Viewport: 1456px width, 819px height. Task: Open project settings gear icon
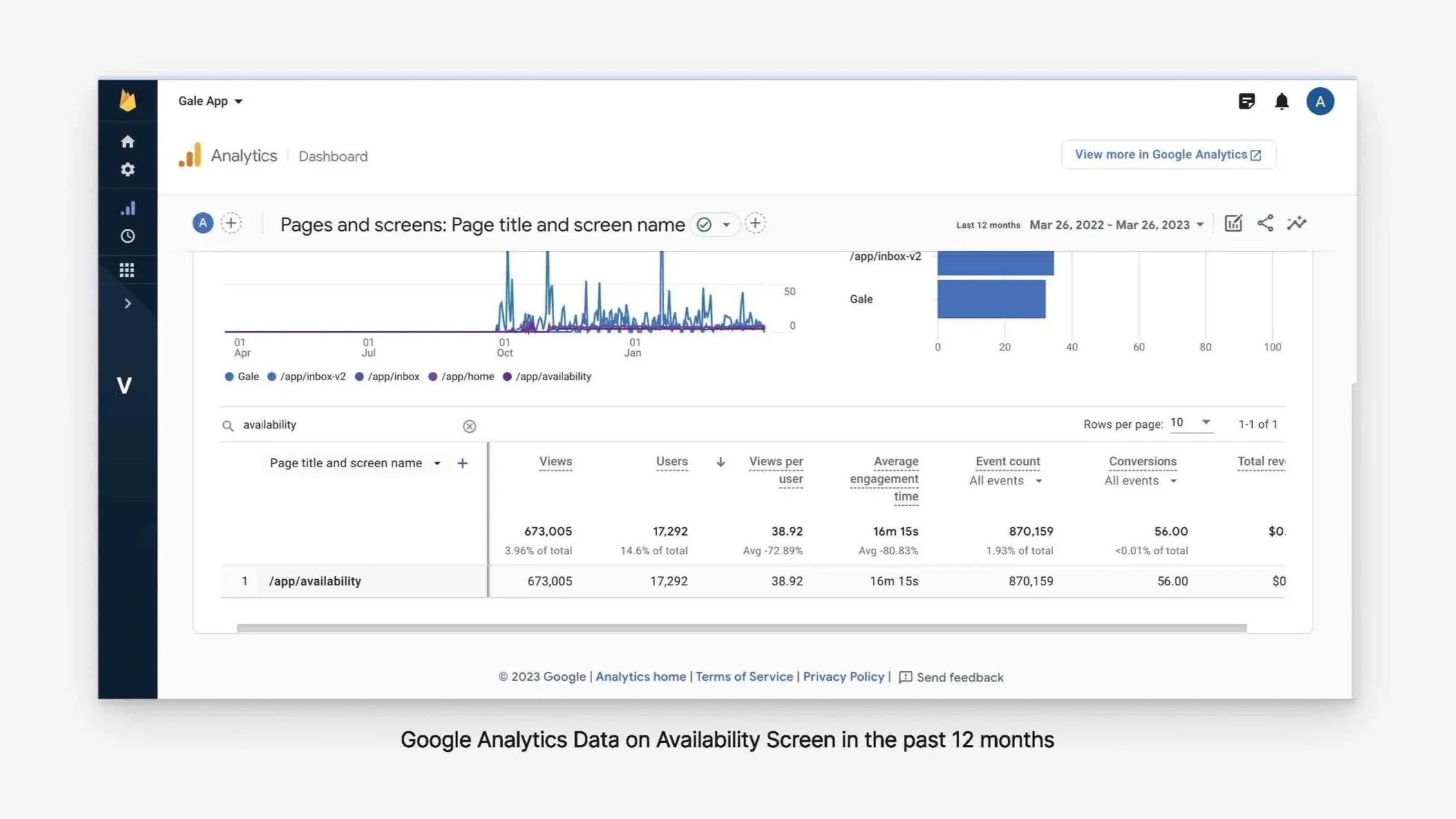127,170
